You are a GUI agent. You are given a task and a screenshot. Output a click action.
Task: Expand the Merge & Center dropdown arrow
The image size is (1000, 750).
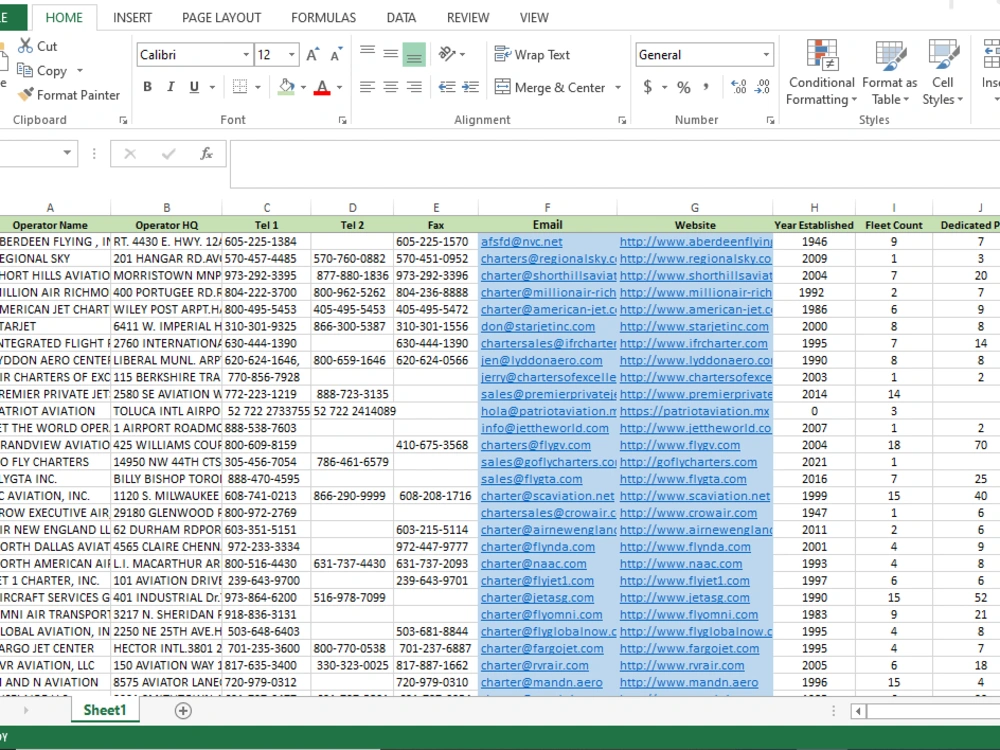click(x=618, y=87)
